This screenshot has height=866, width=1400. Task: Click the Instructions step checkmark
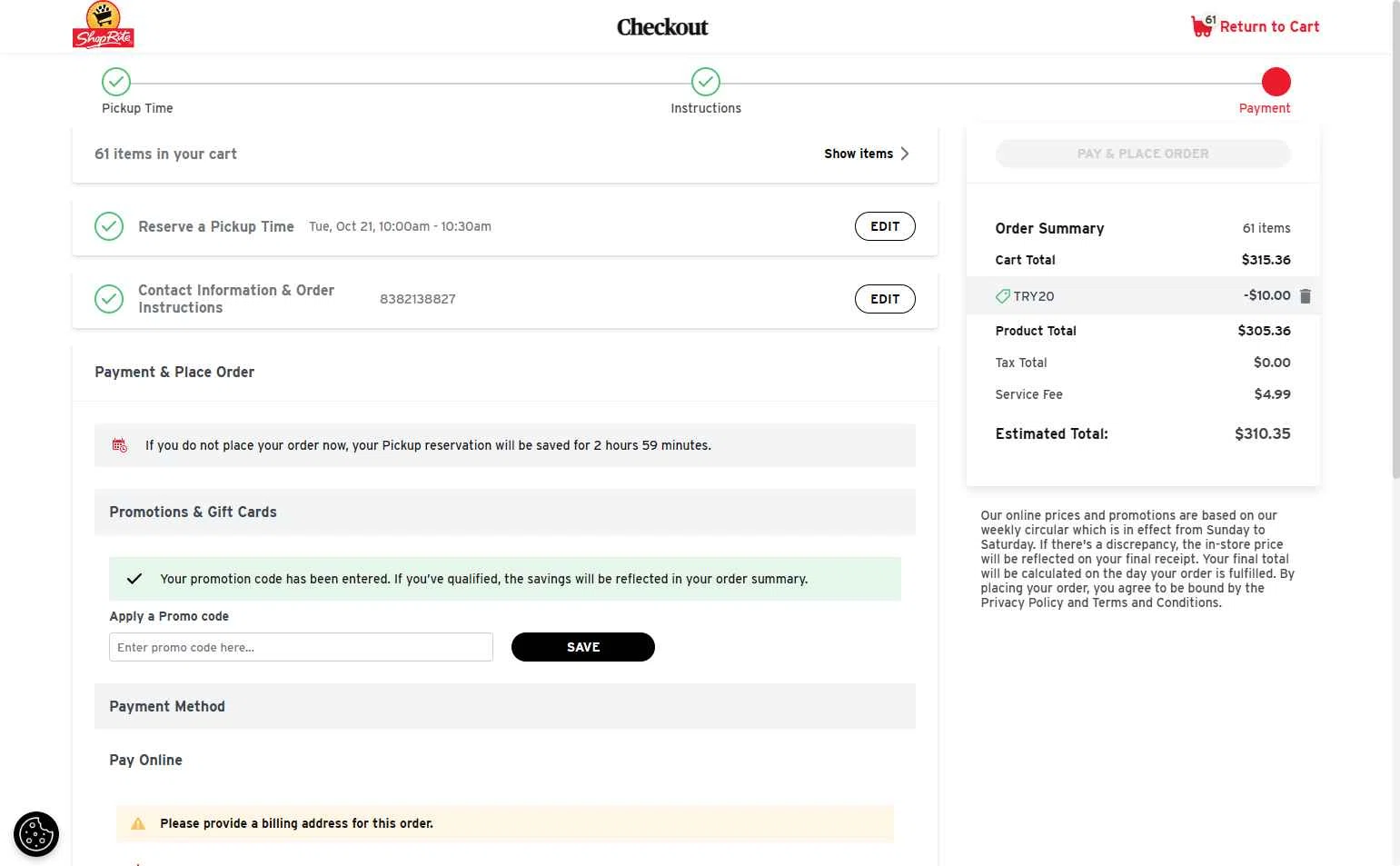coord(706,82)
